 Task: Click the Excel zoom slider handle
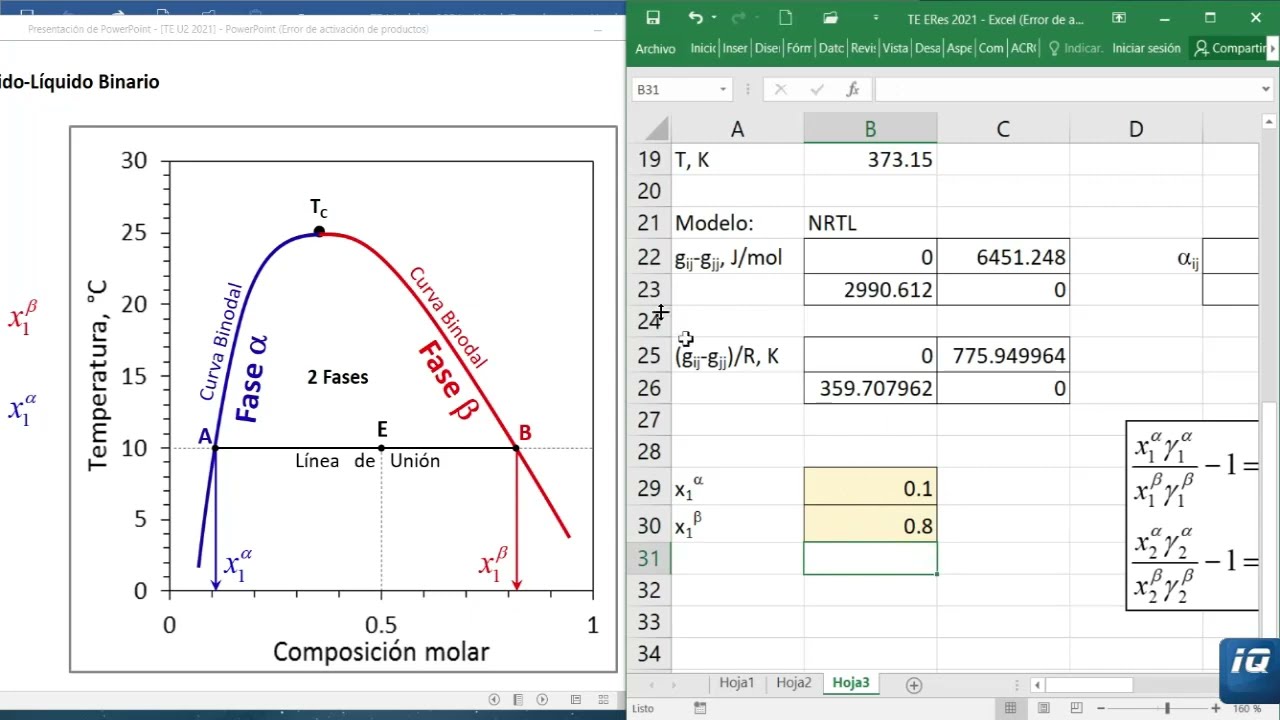(x=1167, y=708)
